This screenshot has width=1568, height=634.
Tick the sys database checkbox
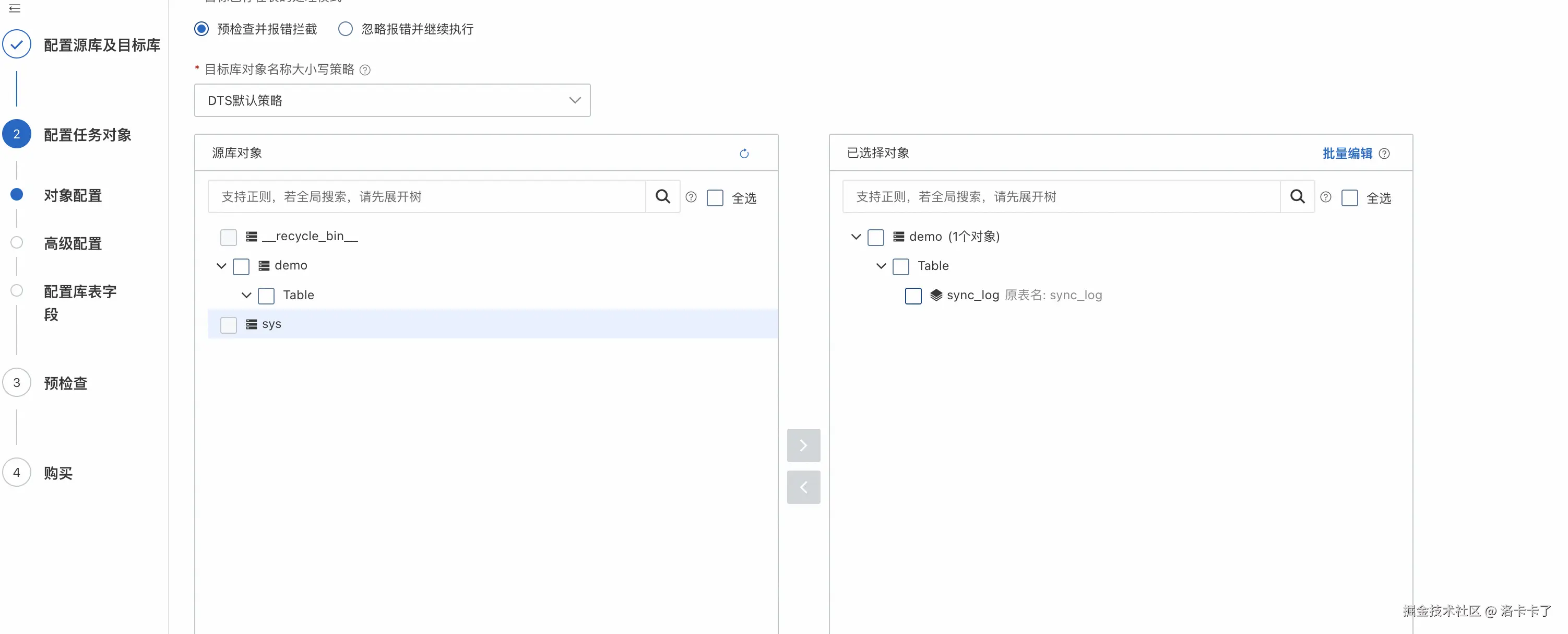[x=228, y=325]
